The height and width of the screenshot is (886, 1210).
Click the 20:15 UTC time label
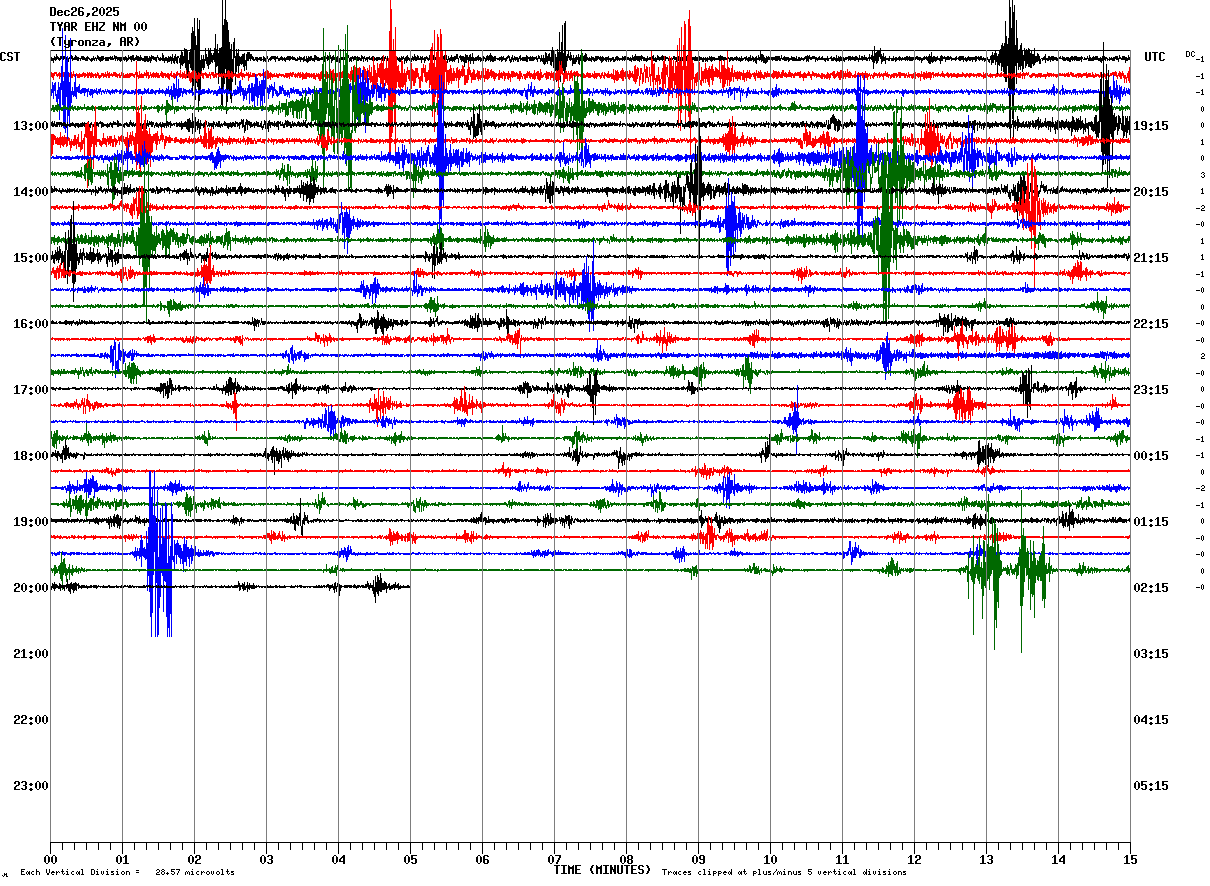point(1151,192)
